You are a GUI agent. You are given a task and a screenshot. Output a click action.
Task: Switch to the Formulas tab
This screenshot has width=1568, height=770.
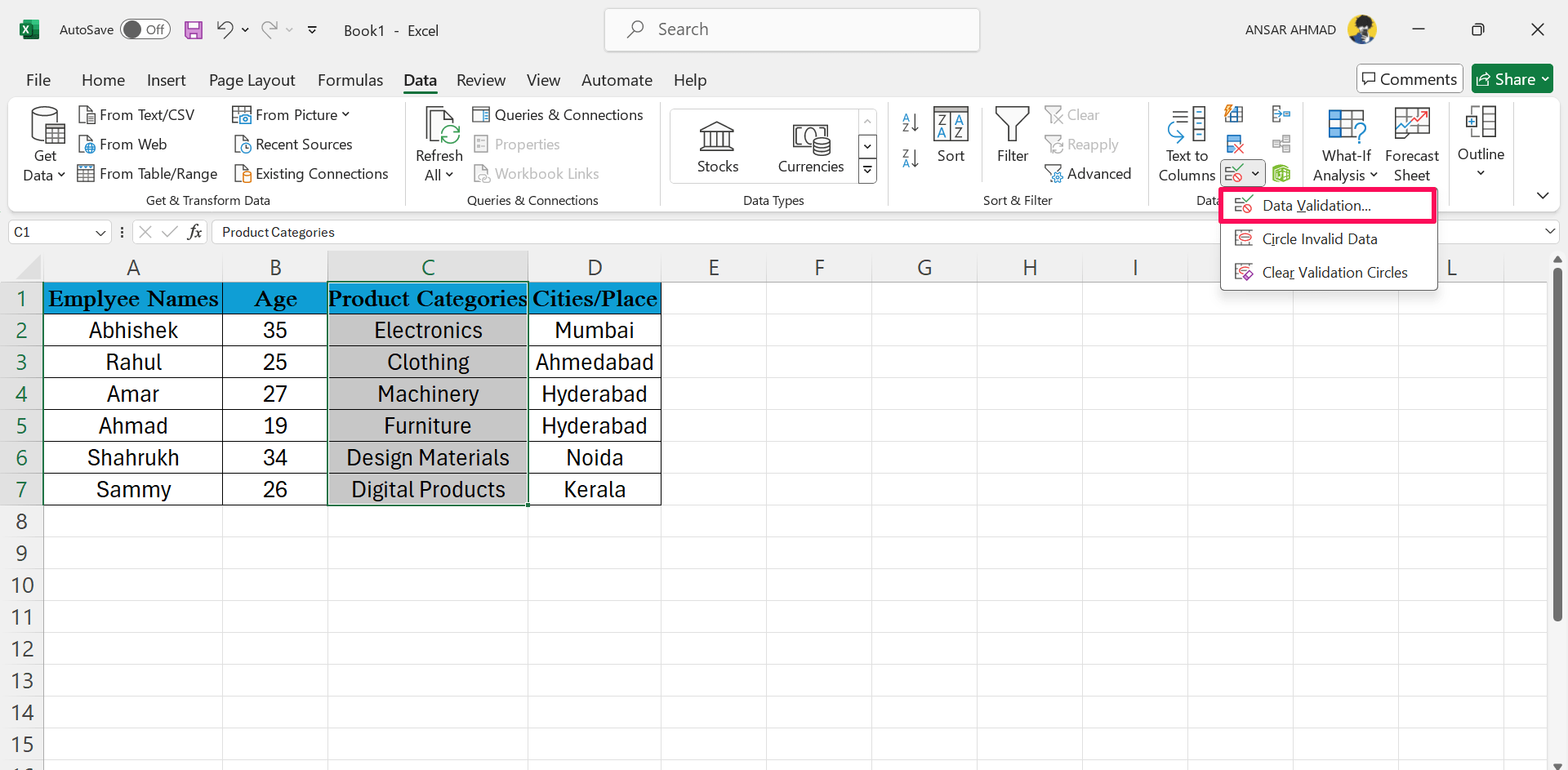coord(350,80)
